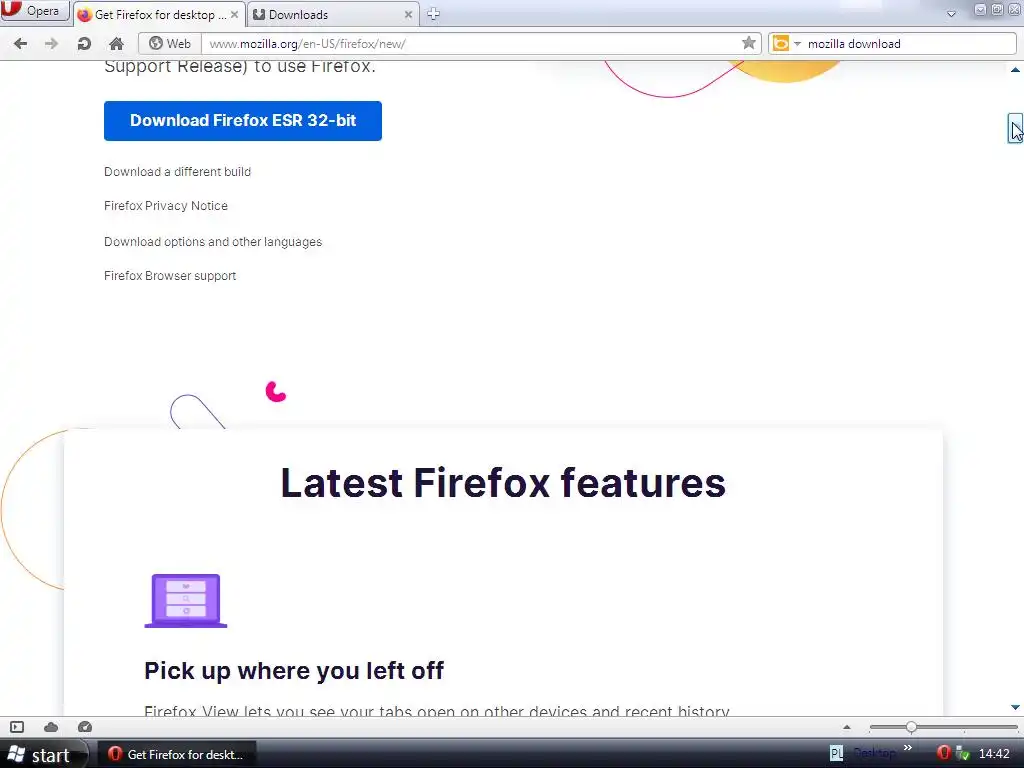Open the Opera main menu button

click(34, 11)
